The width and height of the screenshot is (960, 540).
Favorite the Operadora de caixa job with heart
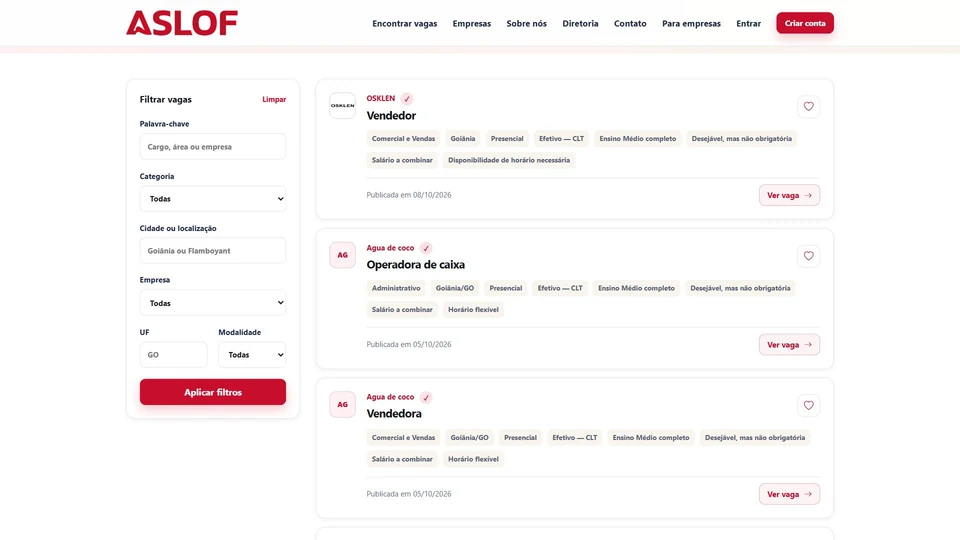808,256
